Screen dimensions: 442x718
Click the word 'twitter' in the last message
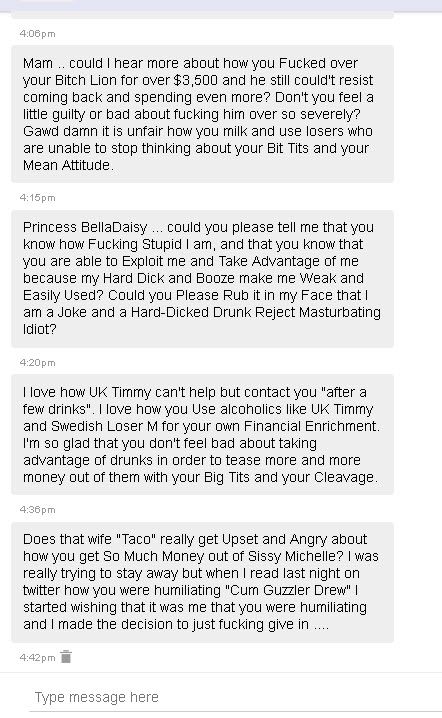(x=42, y=590)
